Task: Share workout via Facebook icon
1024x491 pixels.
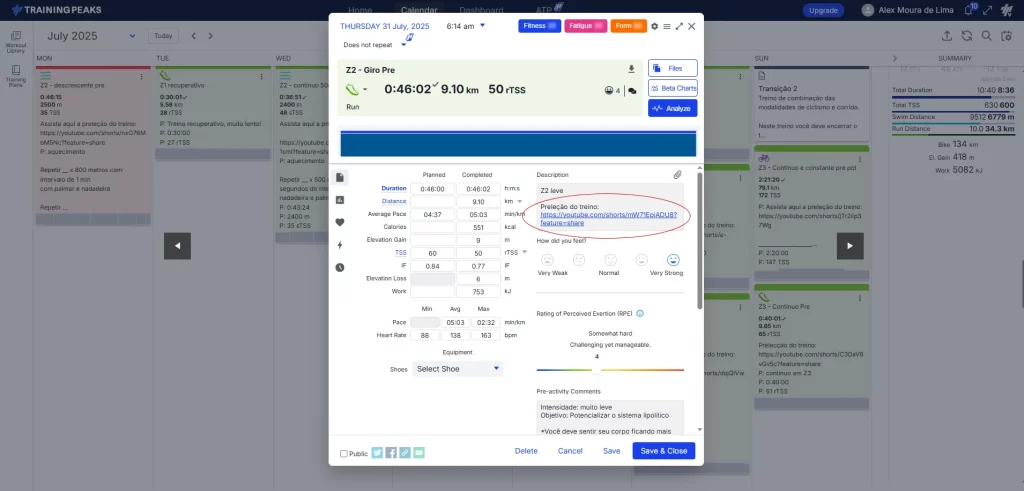Action: coord(391,452)
